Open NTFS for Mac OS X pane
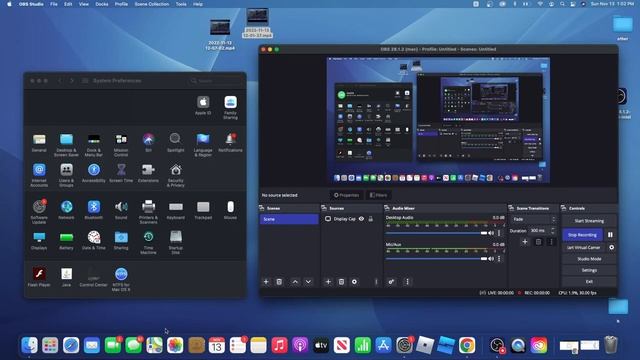Image resolution: width=640 pixels, height=360 pixels. (121, 279)
